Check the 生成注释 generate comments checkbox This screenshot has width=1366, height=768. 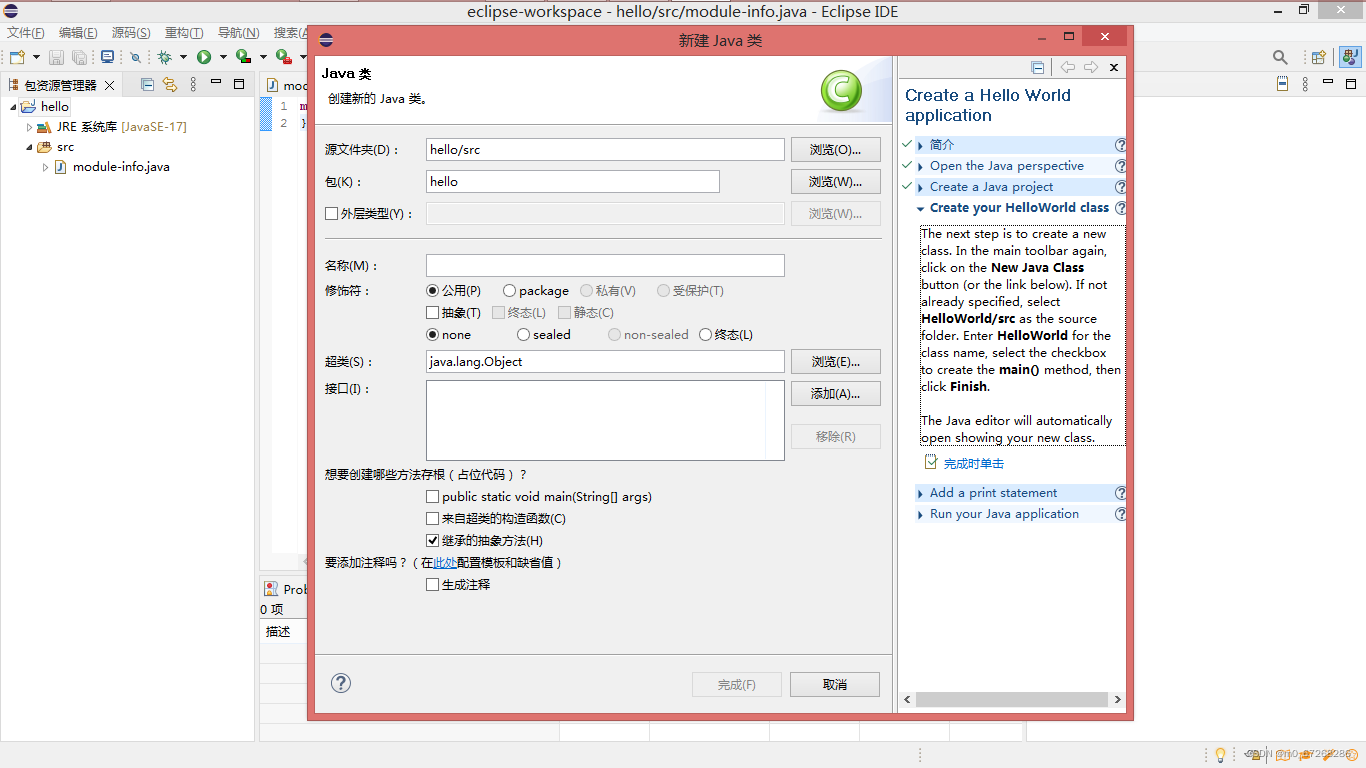[433, 585]
